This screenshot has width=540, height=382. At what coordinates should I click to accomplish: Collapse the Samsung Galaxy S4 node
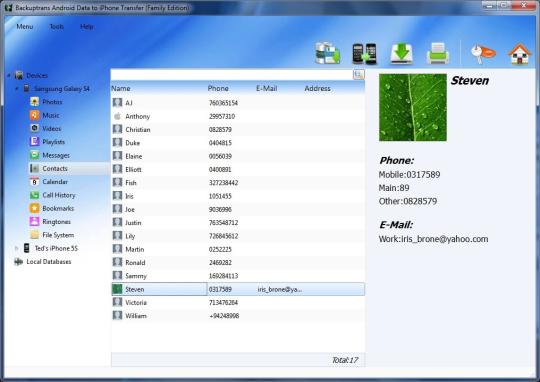click(16, 89)
